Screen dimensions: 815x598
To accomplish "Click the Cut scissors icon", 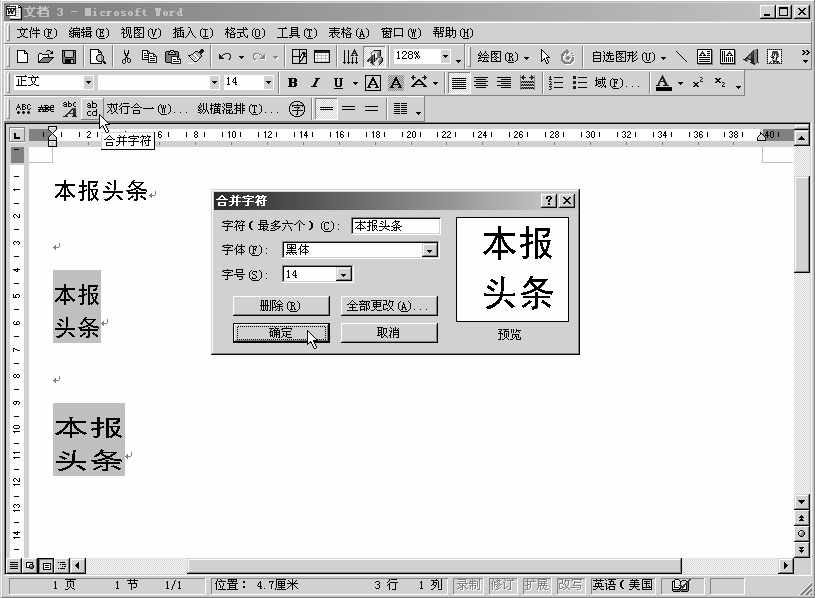I will (125, 58).
